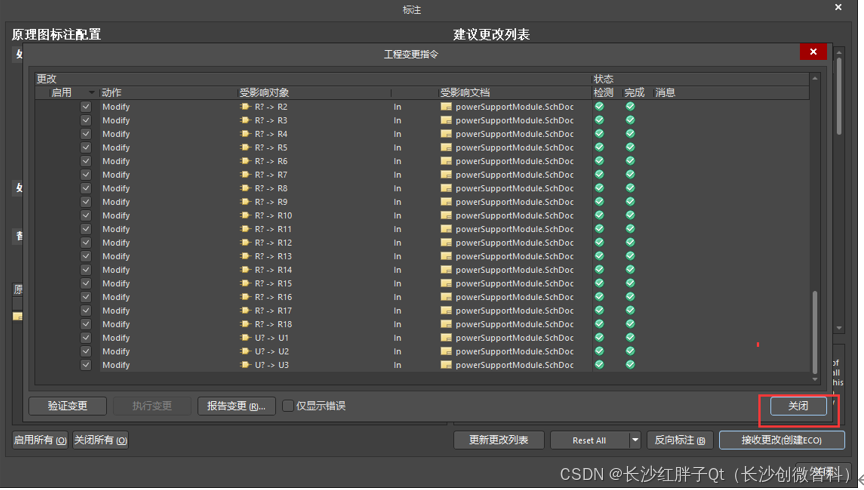Click the annotate dialog's right scrollbar thumb
This screenshot has height=490, width=864.
coord(839,95)
